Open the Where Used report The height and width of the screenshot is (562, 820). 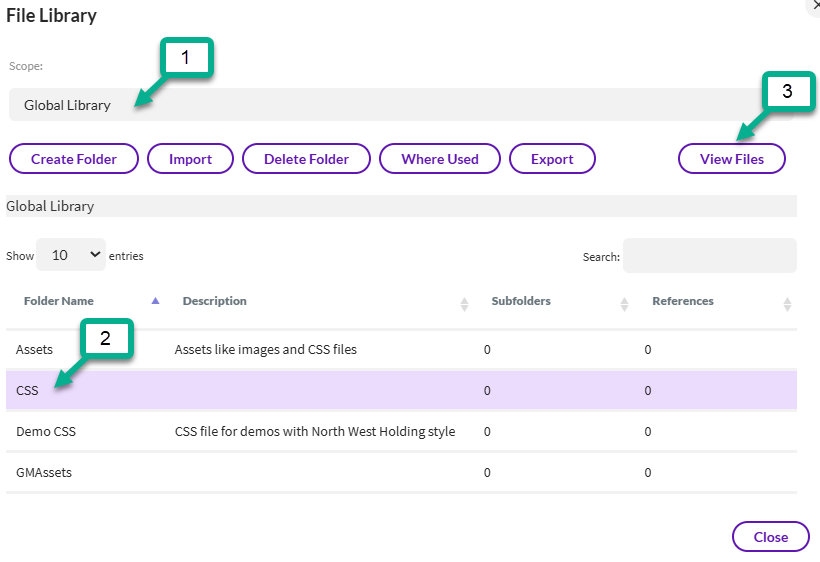(x=440, y=159)
